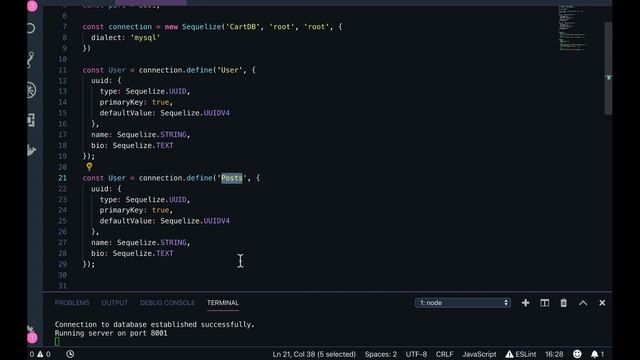Click the ESLint warning status item
640x360 pixels.
coord(521,354)
